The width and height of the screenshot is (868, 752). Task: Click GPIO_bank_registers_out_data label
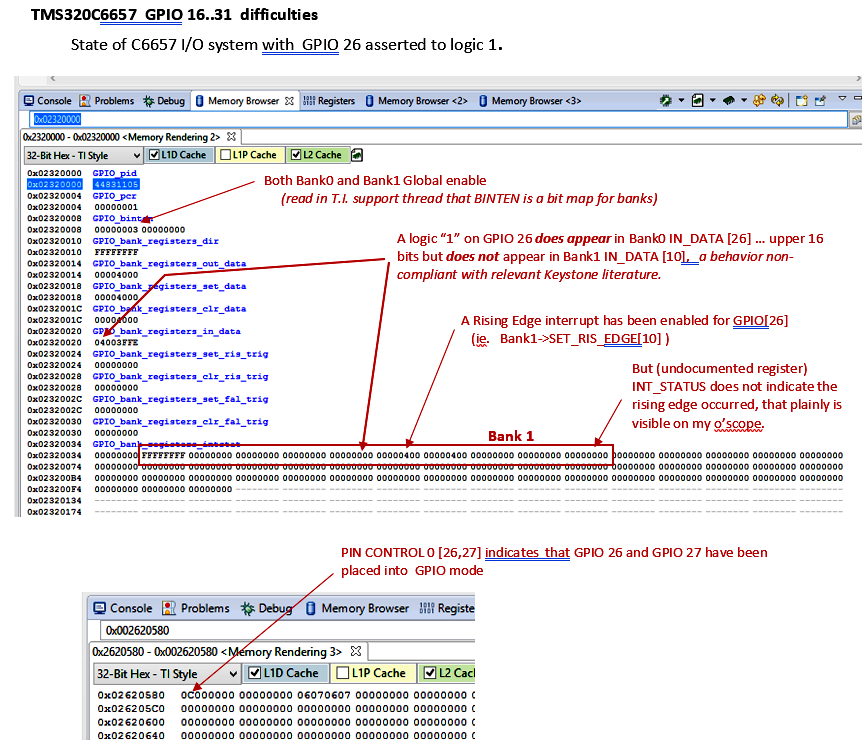click(169, 264)
